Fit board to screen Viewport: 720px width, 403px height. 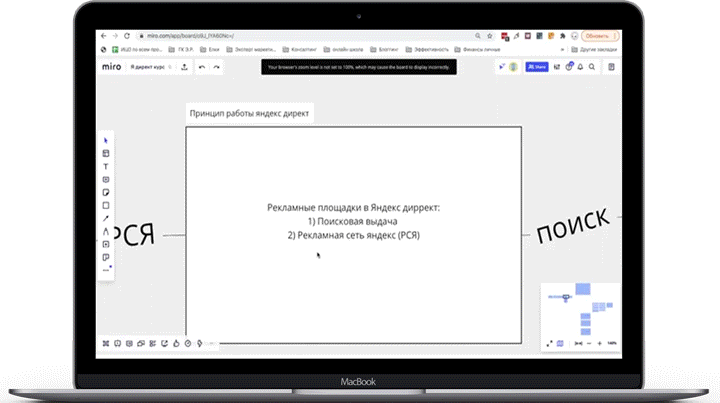[x=579, y=343]
